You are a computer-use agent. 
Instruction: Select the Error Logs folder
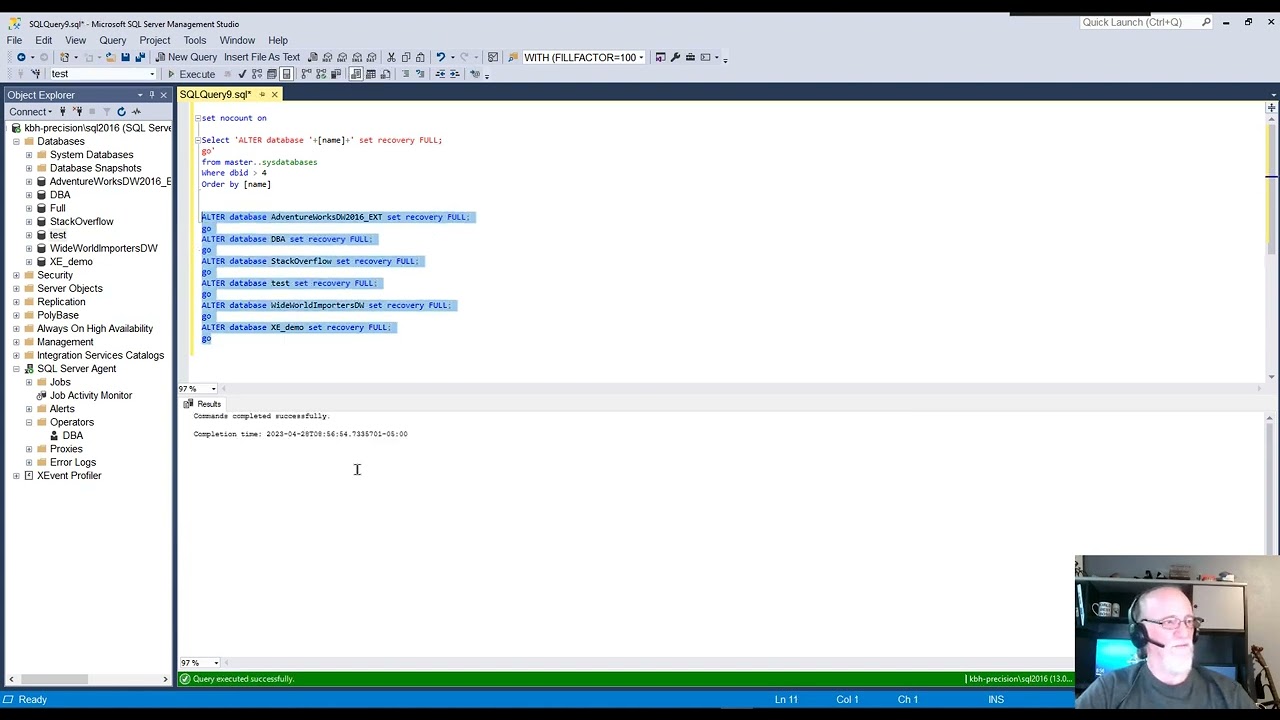[73, 463]
